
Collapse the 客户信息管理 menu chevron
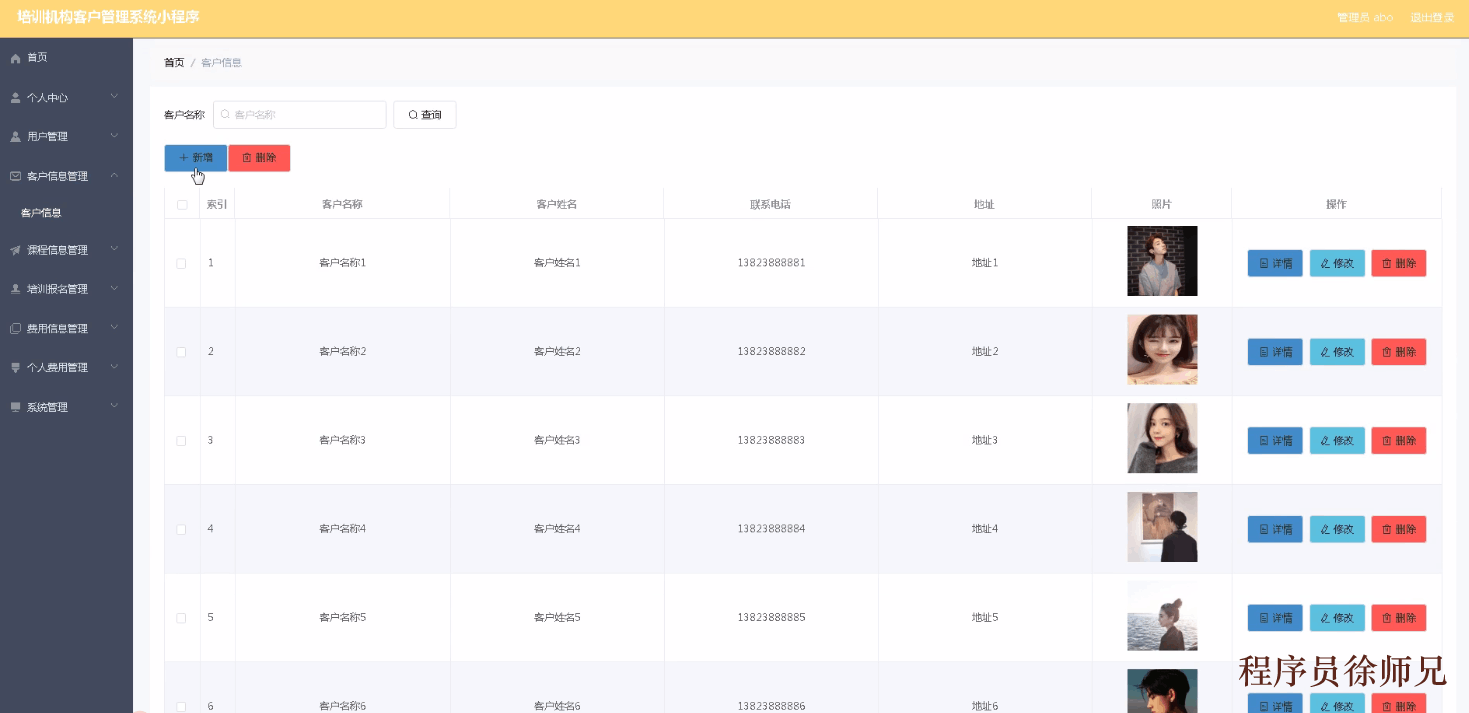[114, 175]
